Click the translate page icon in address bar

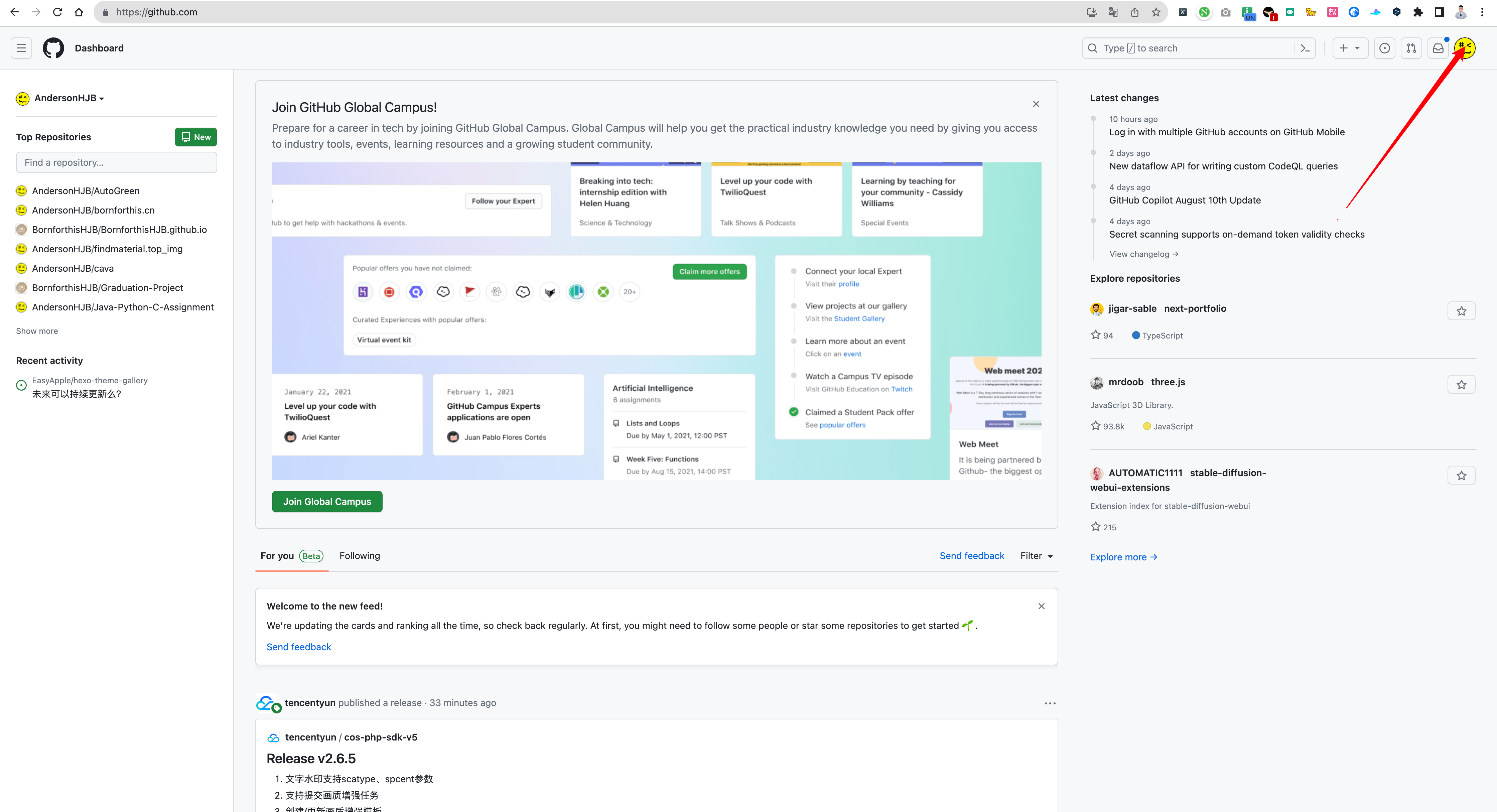1113,12
